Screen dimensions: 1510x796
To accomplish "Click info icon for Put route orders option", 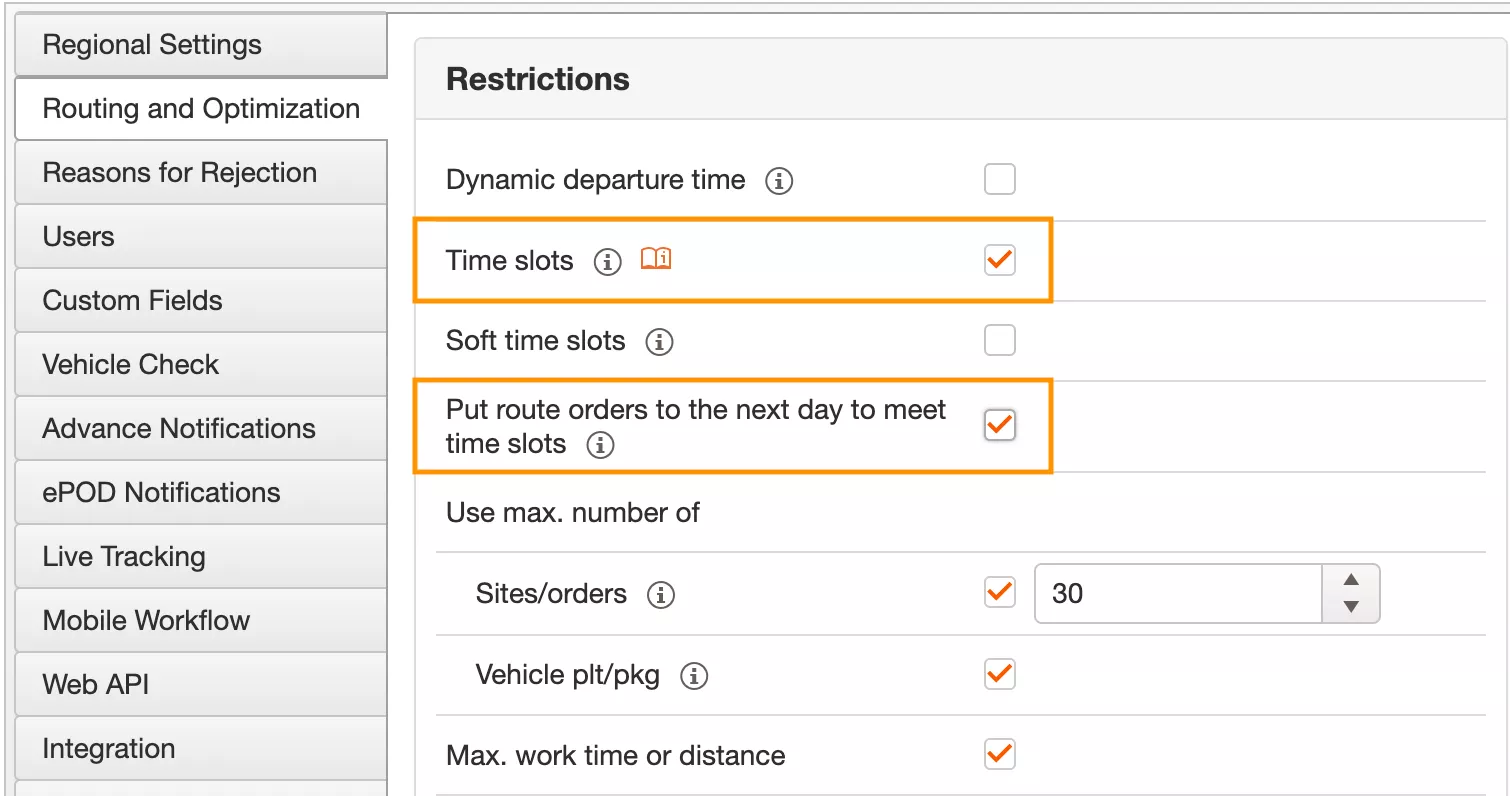I will point(600,445).
